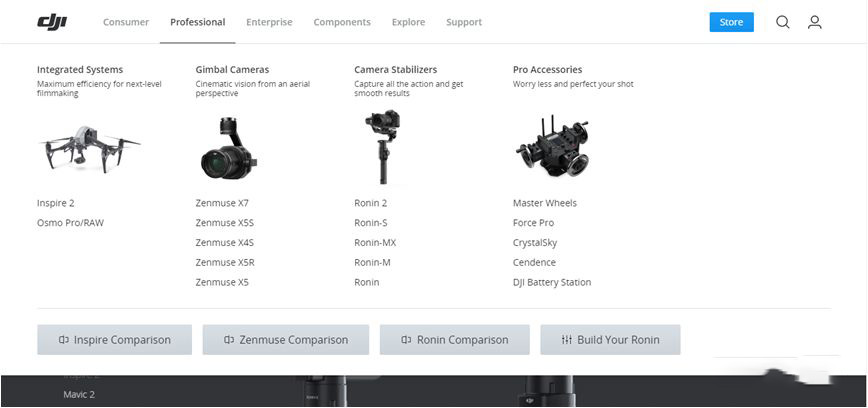Click the Camera Stabilizers heading
This screenshot has width=868, height=408.
(x=395, y=70)
